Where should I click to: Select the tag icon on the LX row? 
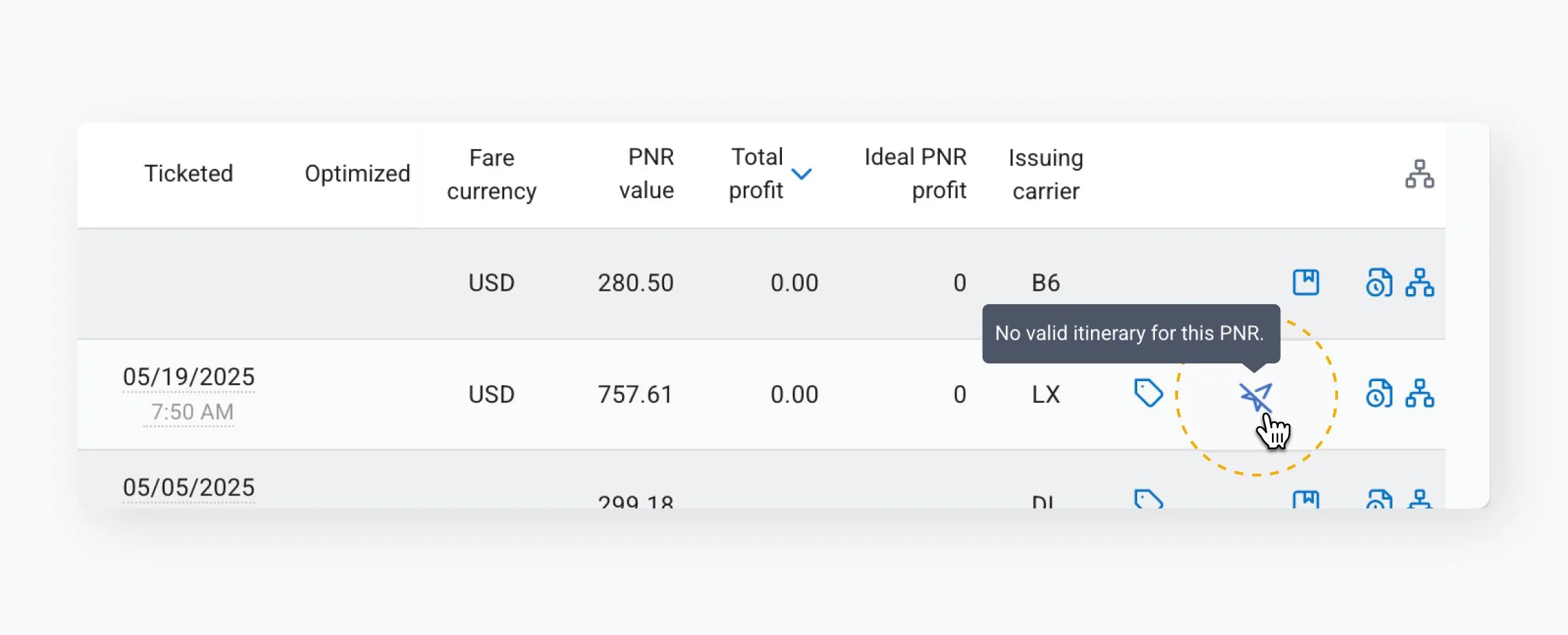(x=1147, y=394)
